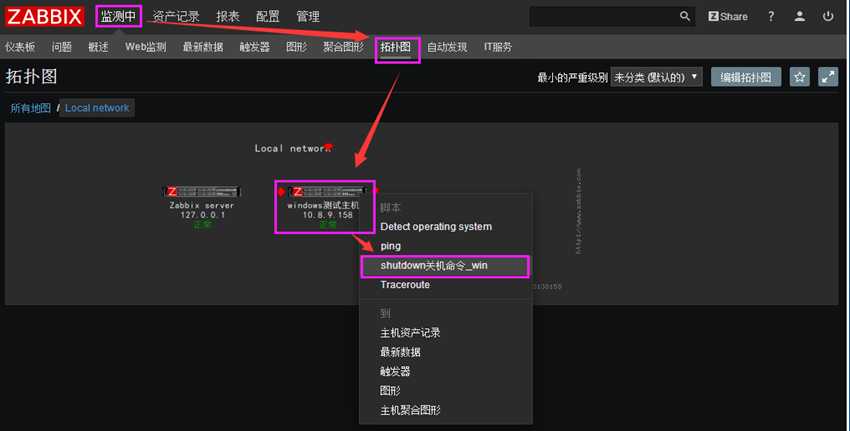The width and height of the screenshot is (850, 431).
Task: Open the 监测中 menu
Action: pos(118,16)
